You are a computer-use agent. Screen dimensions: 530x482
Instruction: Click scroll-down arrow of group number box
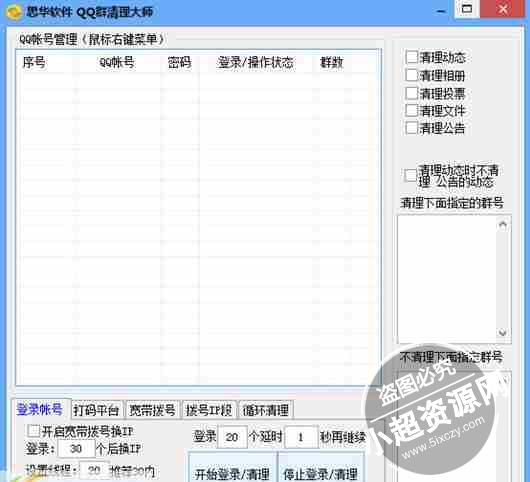point(503,333)
